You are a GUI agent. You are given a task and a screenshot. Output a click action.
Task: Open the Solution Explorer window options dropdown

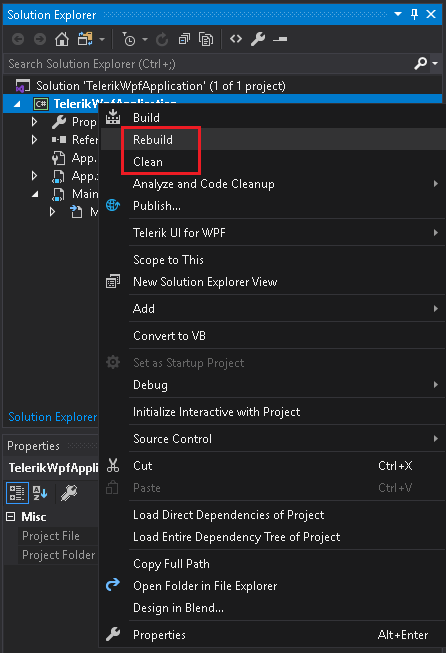click(398, 14)
